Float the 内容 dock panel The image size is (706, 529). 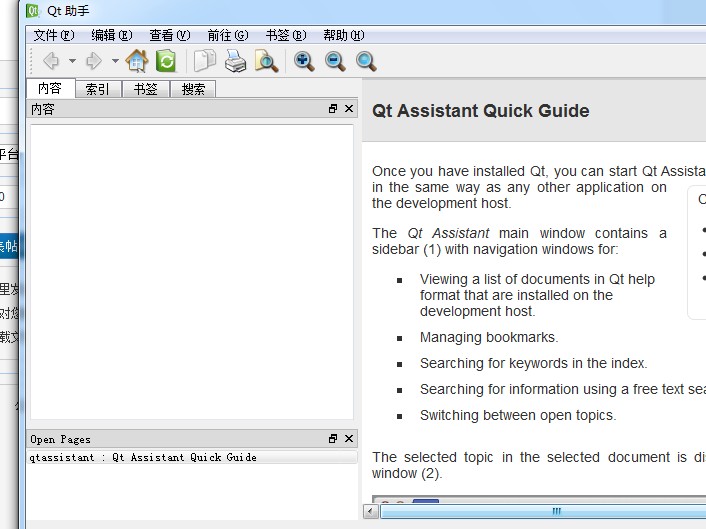pos(333,109)
